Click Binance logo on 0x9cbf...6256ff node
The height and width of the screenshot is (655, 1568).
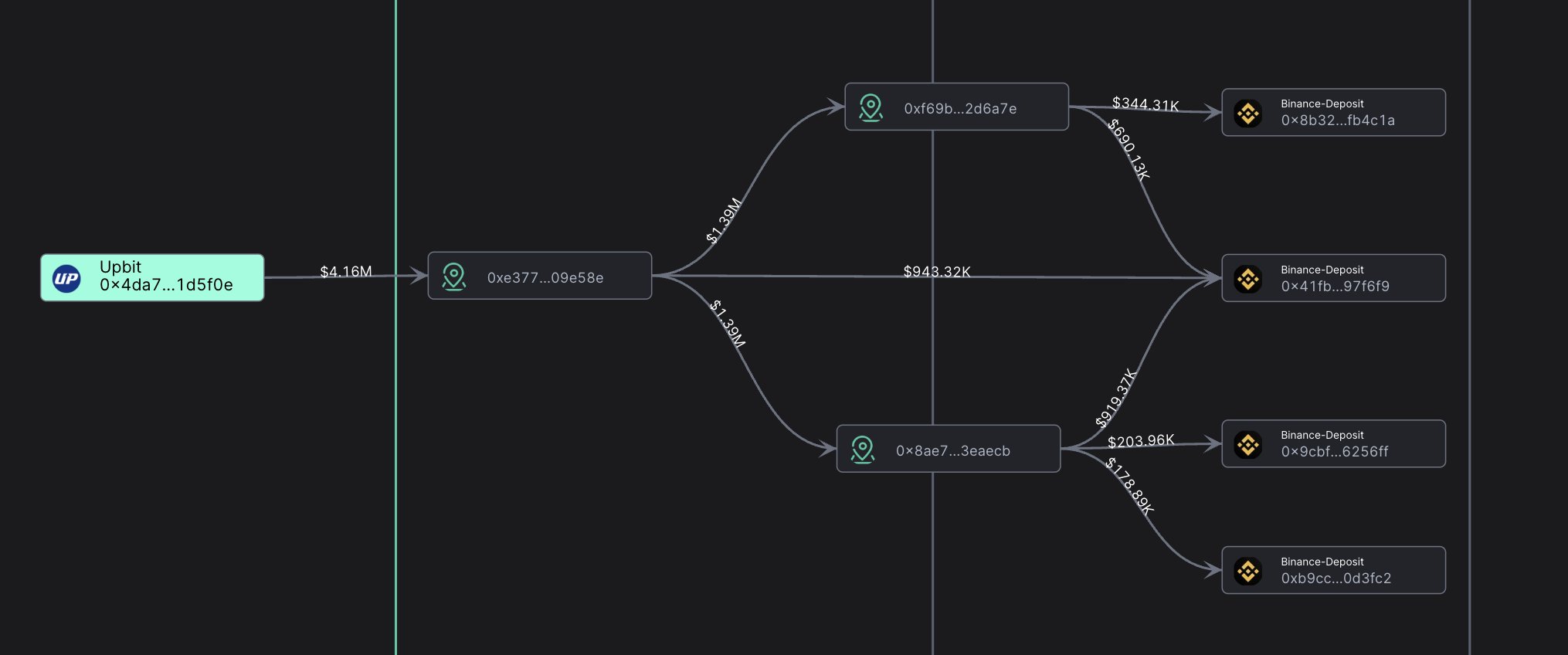point(1247,445)
